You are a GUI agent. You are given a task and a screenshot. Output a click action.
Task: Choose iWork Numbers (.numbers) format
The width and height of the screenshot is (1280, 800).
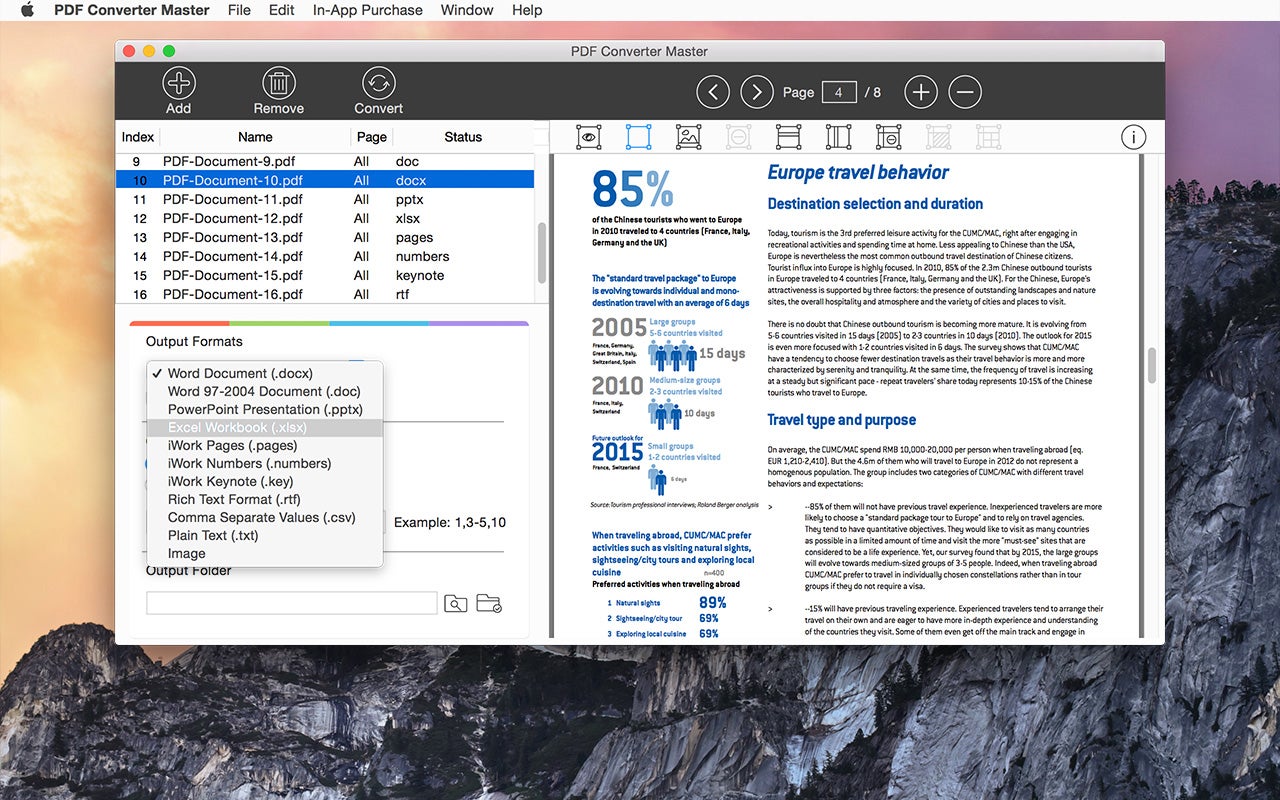tap(265, 463)
